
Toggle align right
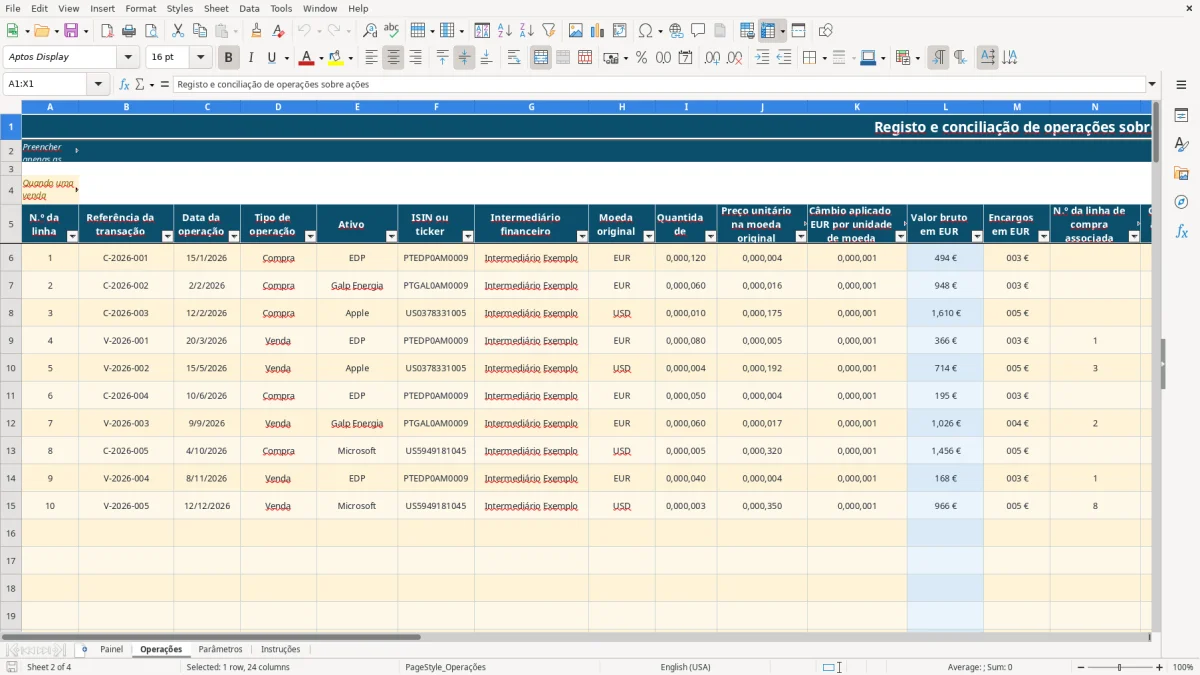tap(415, 58)
